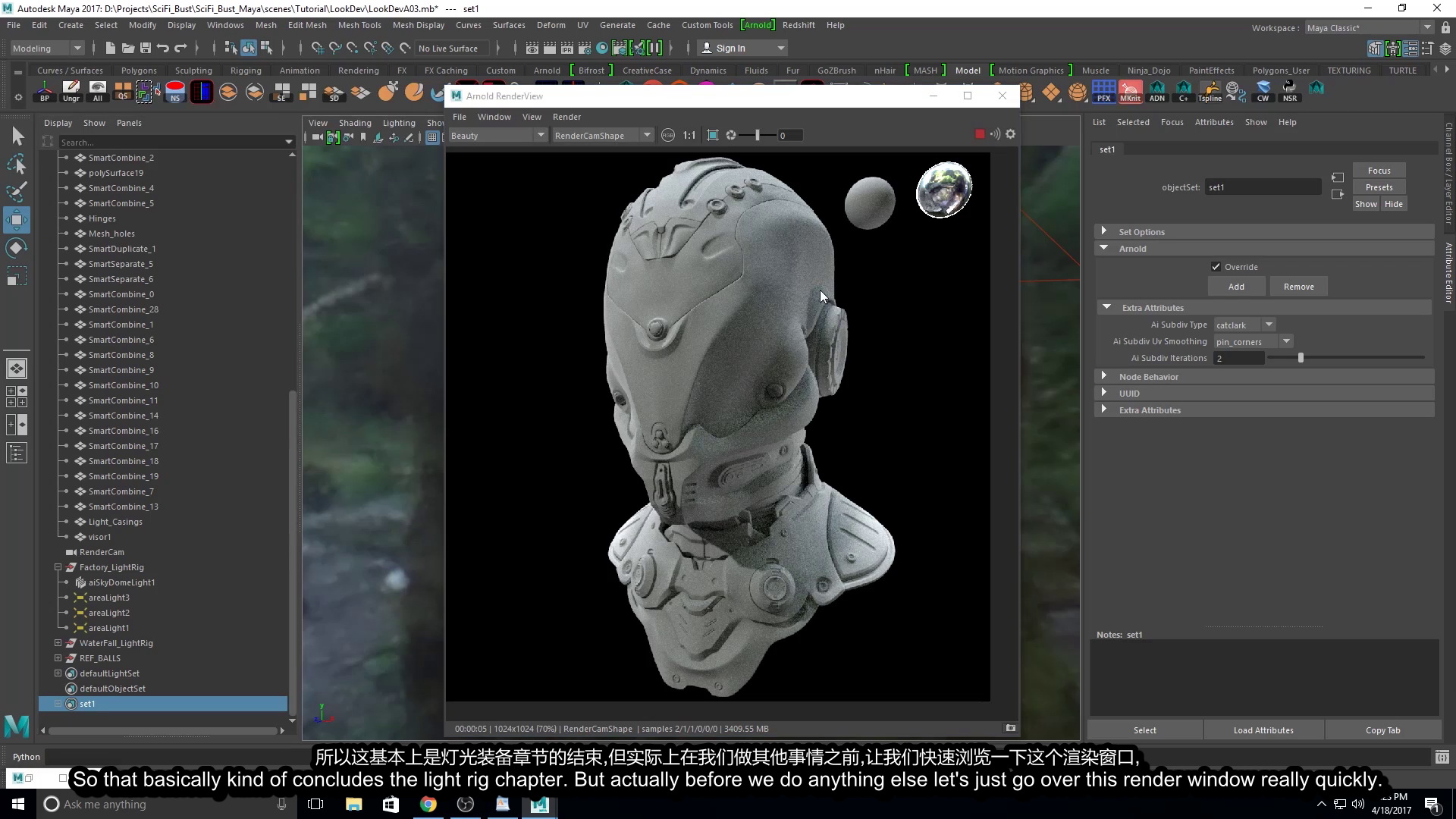Click the ADN shelf icon
This screenshot has width=1456, height=819.
point(1157,92)
